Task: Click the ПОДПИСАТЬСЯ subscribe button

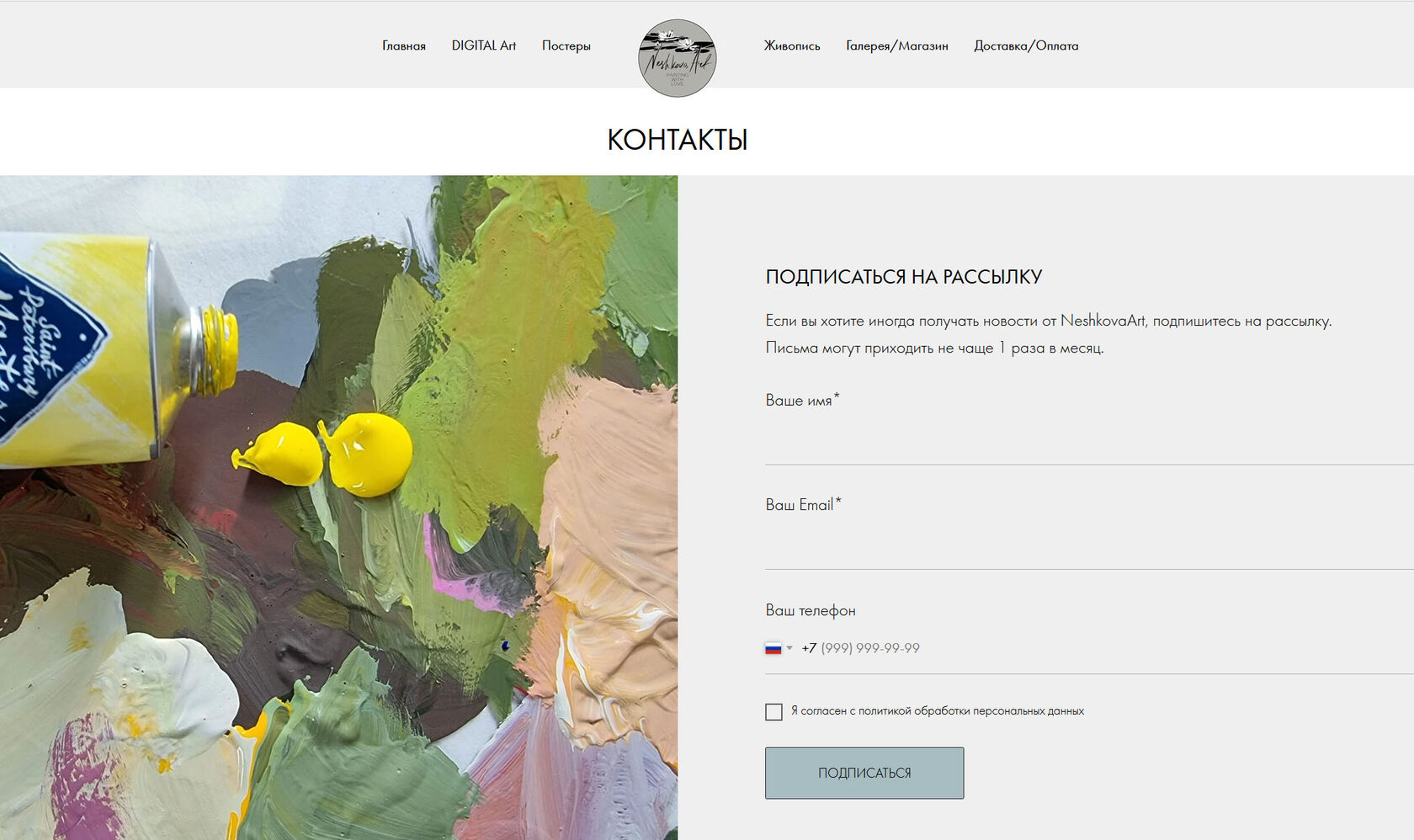Action: (864, 773)
